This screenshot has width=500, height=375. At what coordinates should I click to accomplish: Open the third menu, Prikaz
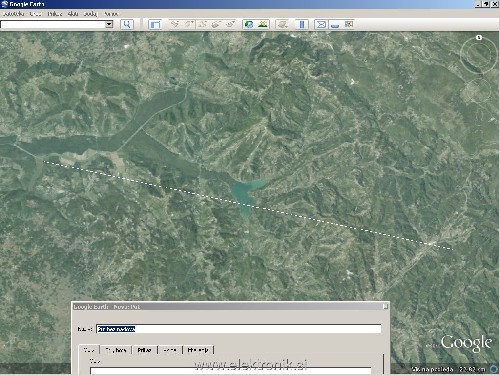tap(54, 14)
